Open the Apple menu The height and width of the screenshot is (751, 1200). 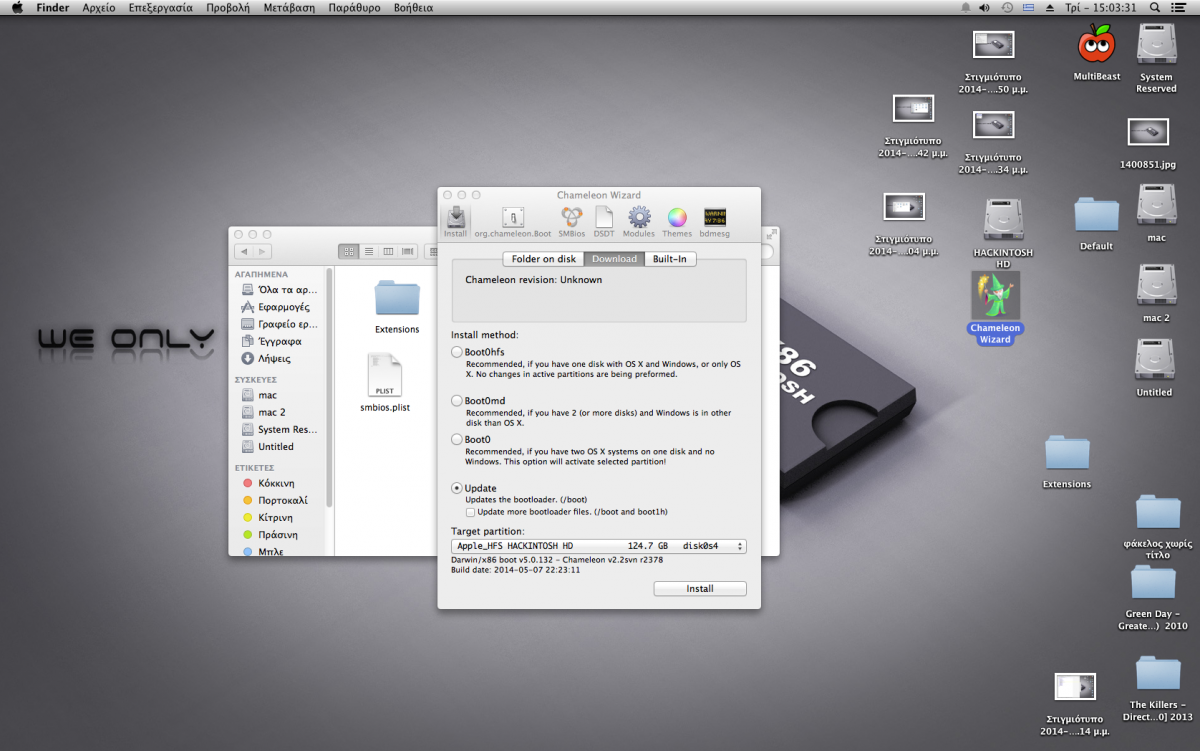pos(17,7)
